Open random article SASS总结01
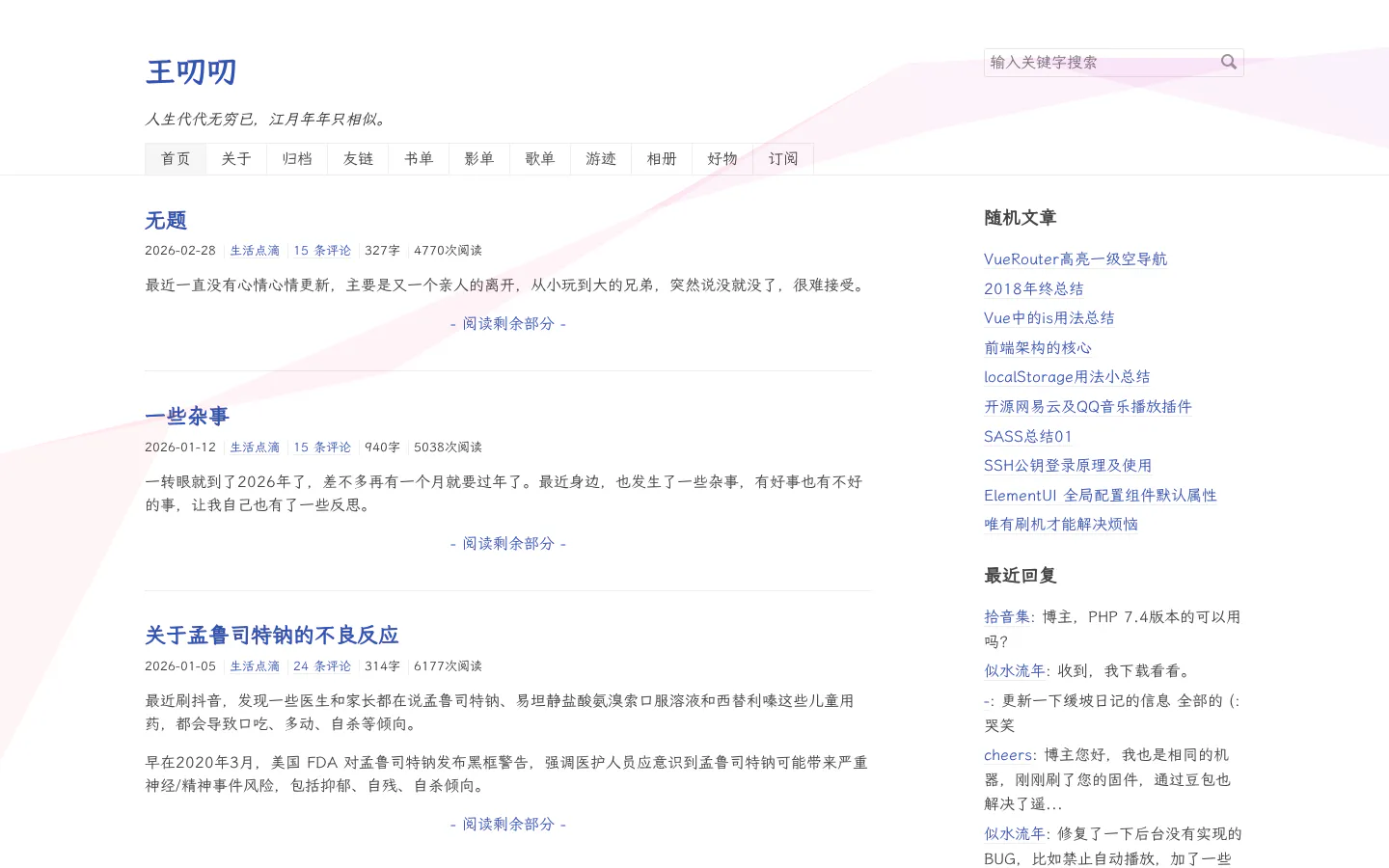This screenshot has width=1389, height=868. click(x=1028, y=437)
